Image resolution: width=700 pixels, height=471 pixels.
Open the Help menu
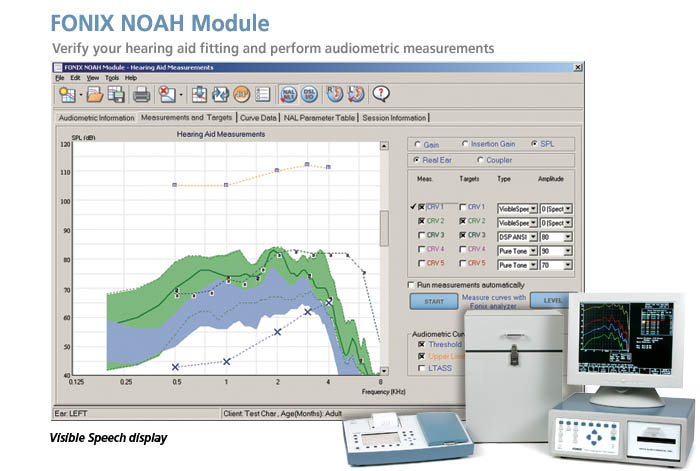pyautogui.click(x=131, y=78)
